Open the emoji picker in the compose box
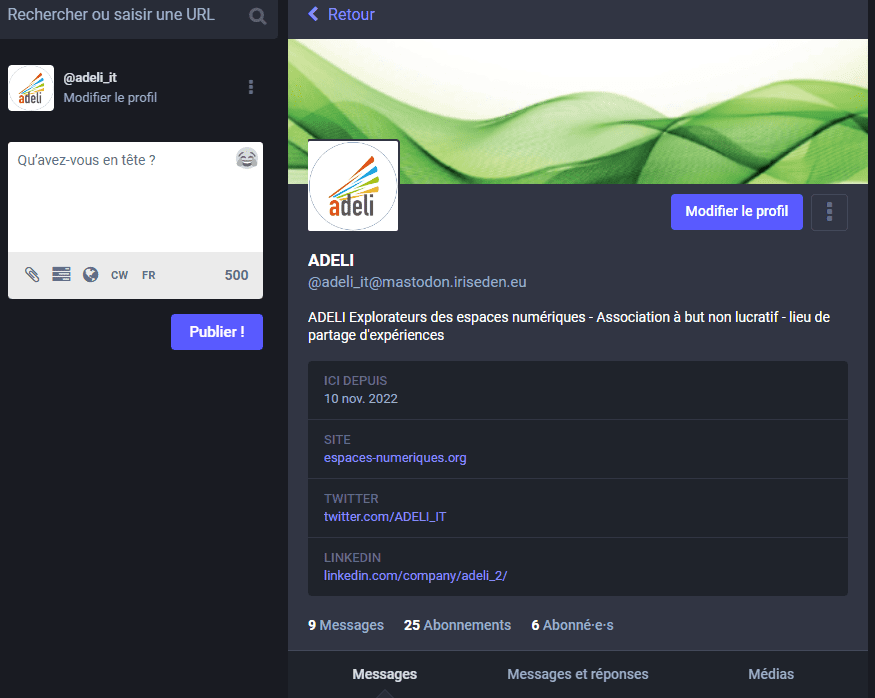The width and height of the screenshot is (875, 698). (247, 158)
